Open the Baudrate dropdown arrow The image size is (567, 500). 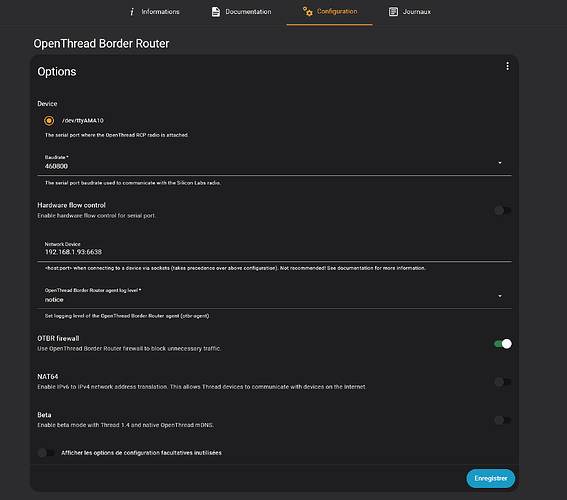point(500,163)
